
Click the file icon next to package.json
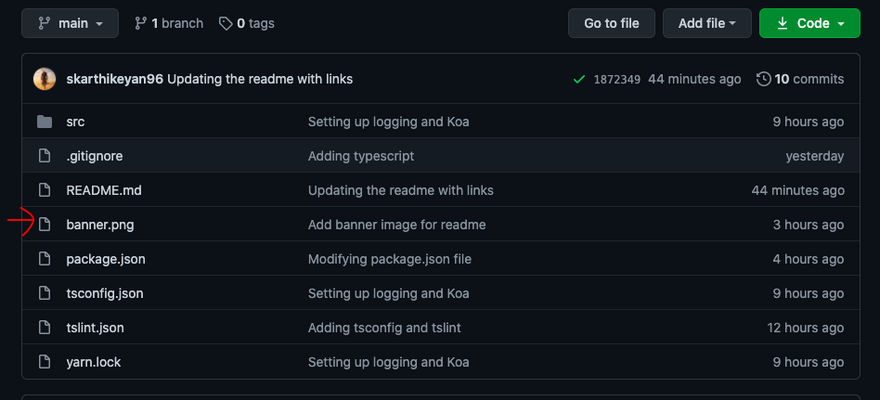pyautogui.click(x=44, y=259)
